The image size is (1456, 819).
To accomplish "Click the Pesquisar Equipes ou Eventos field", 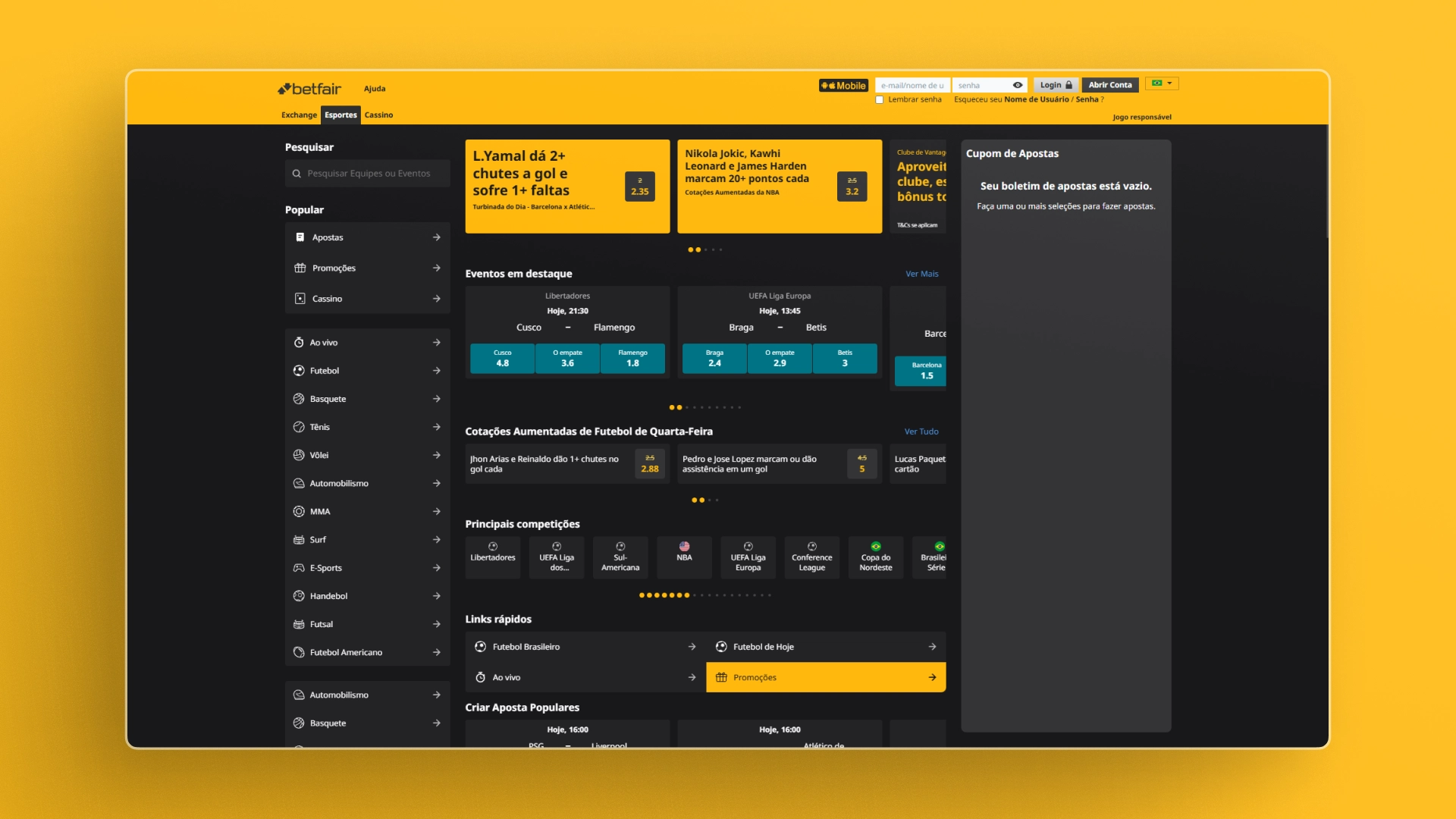I will tap(368, 174).
